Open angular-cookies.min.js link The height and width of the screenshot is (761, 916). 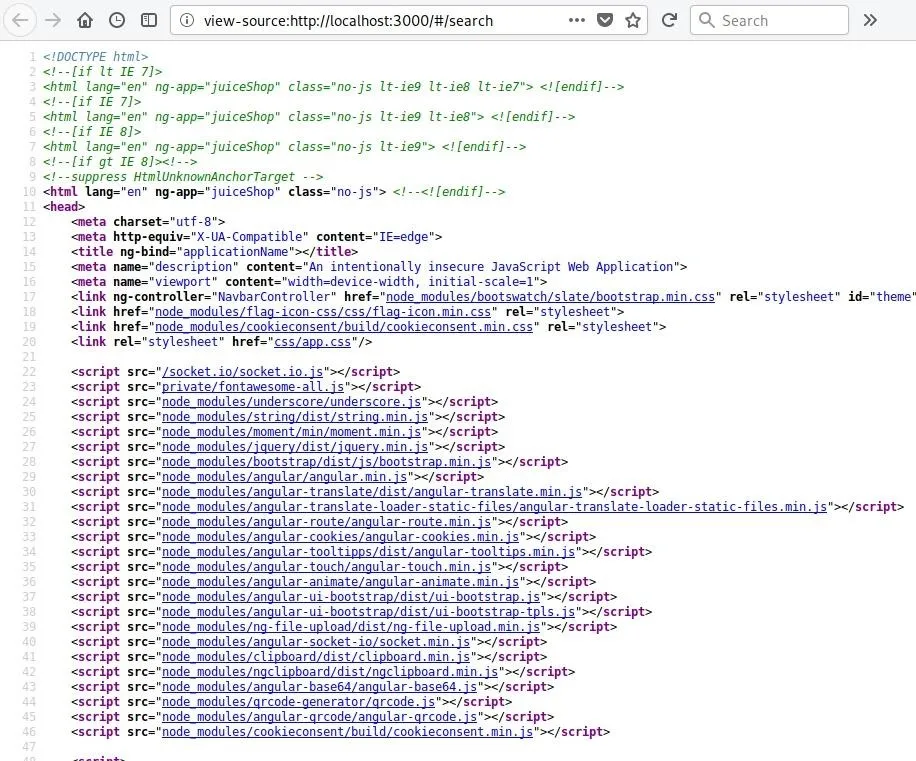coord(341,537)
